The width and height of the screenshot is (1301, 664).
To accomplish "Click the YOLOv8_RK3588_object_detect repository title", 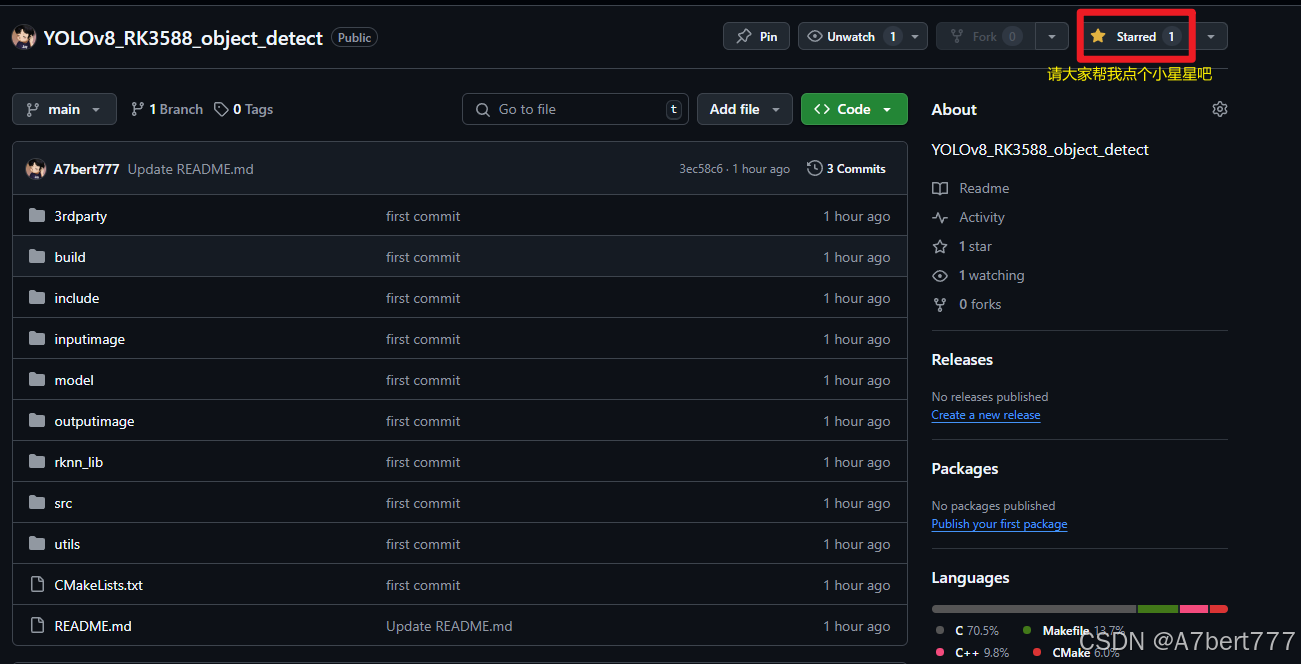I will click(x=183, y=38).
